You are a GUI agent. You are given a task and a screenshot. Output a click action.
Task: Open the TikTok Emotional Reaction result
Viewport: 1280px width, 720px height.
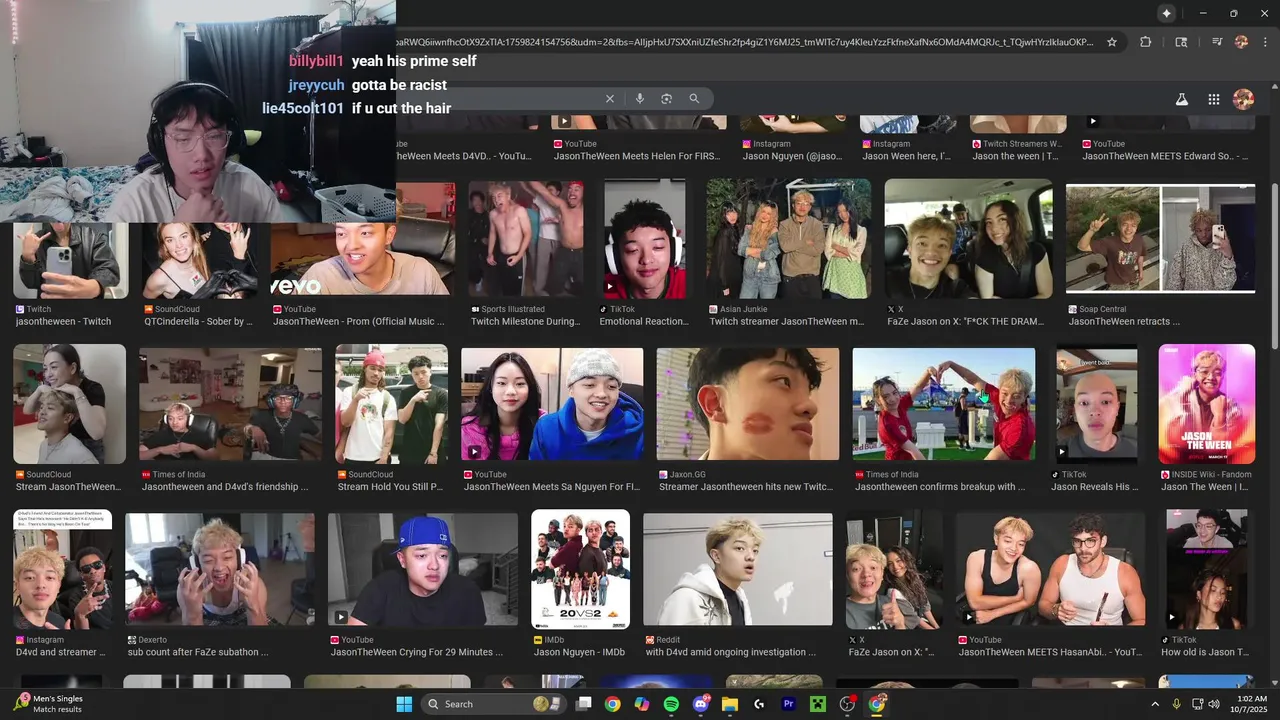[x=645, y=239]
